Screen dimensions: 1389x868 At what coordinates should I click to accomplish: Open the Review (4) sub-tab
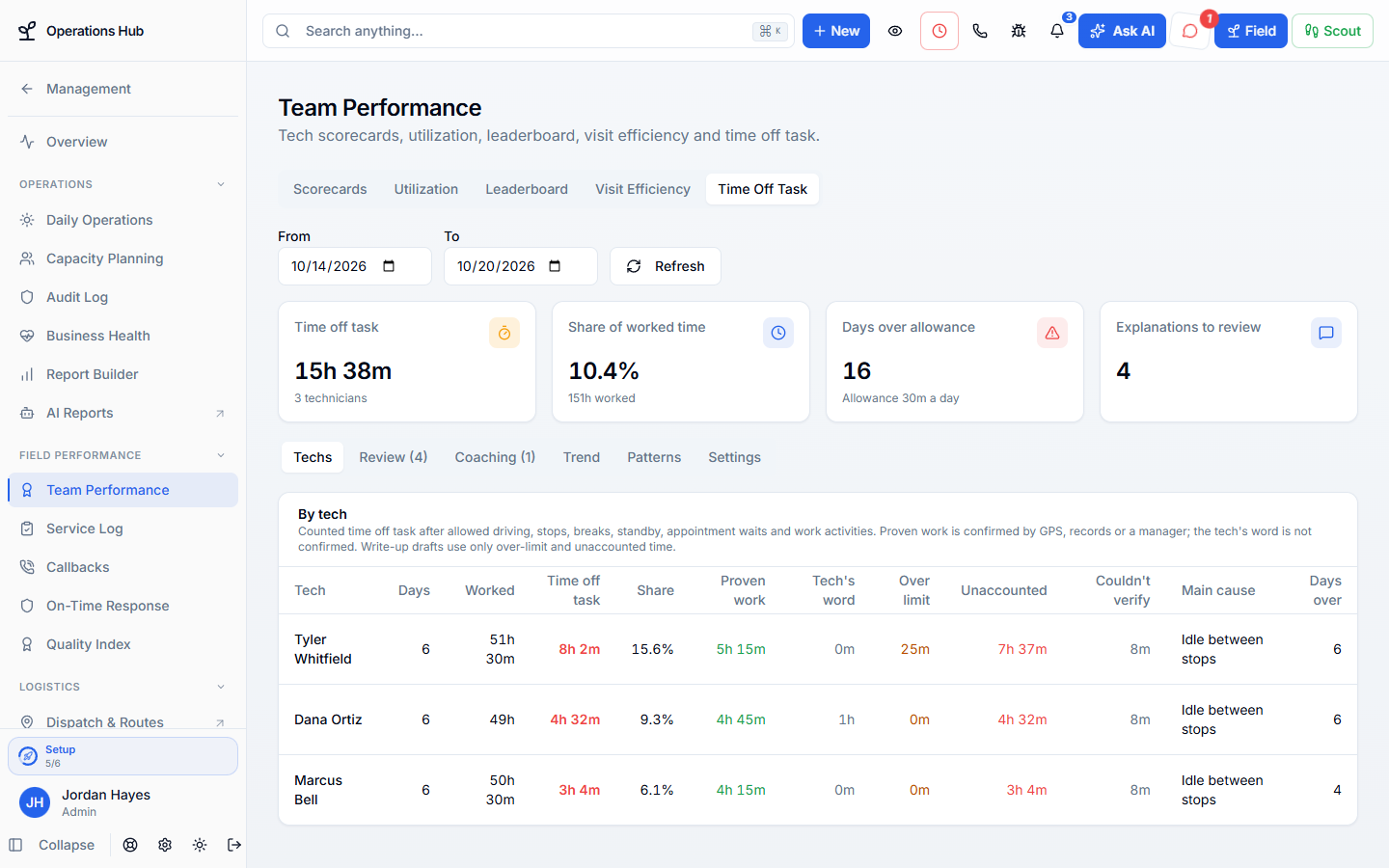[x=394, y=457]
